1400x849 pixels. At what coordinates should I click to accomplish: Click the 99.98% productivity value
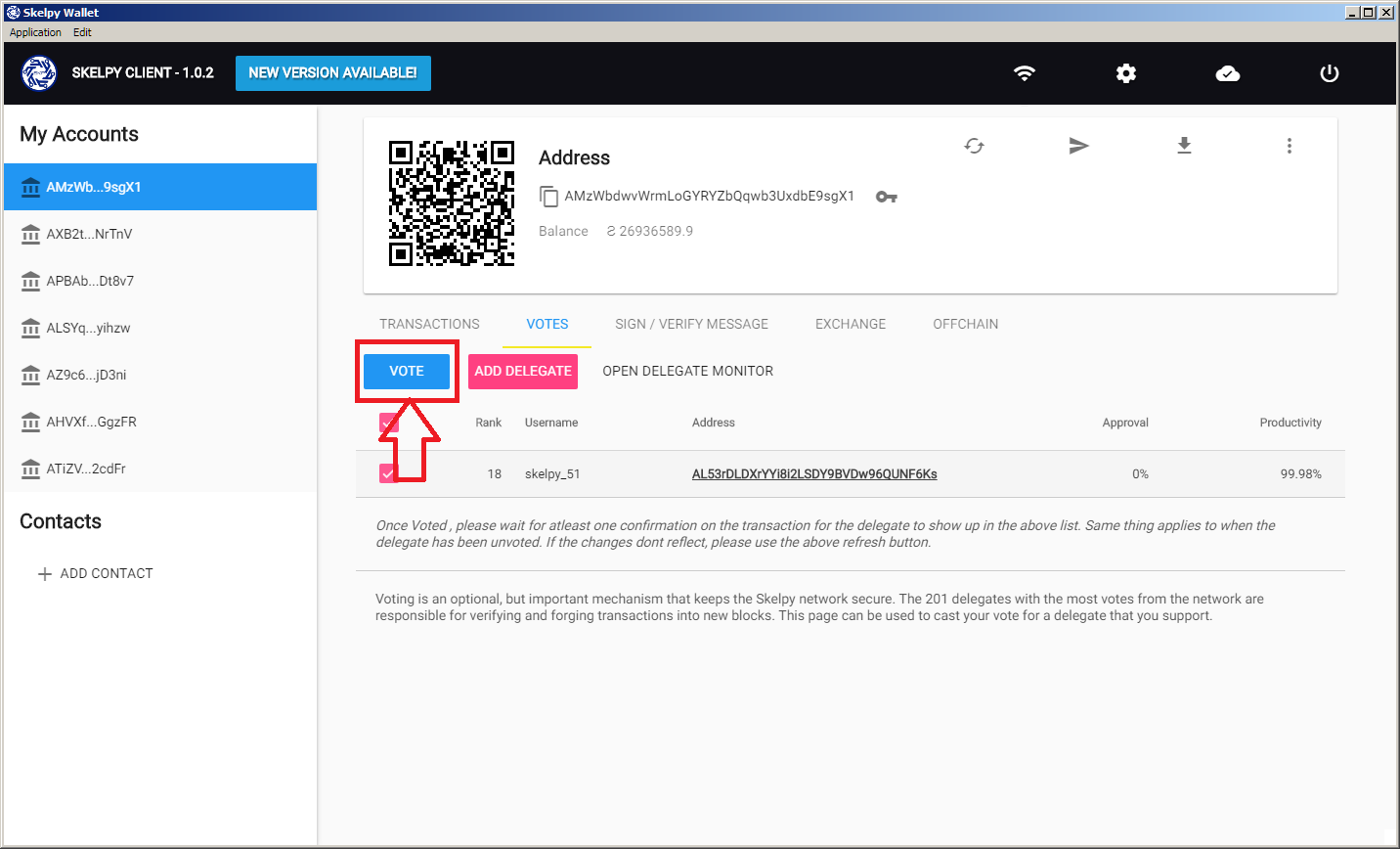pyautogui.click(x=1301, y=474)
